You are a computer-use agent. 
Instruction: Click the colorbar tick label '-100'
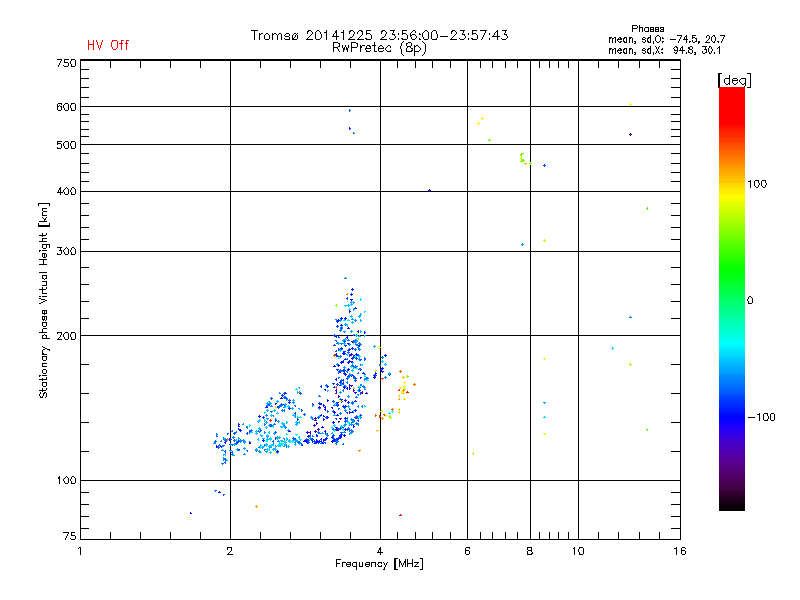click(x=762, y=417)
